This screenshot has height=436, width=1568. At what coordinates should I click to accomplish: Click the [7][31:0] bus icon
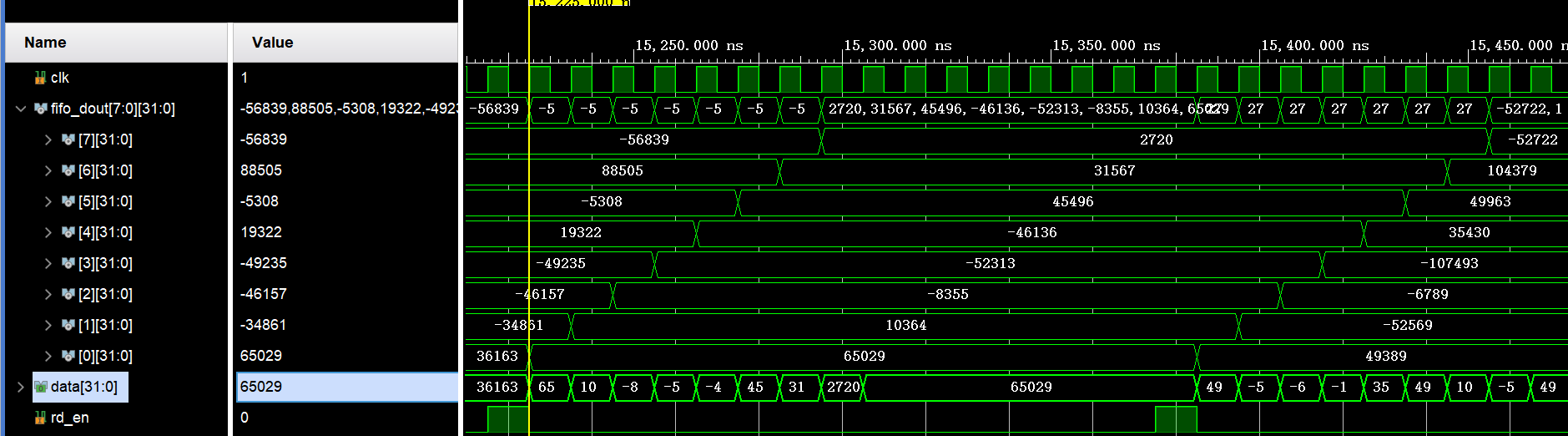coord(68,139)
